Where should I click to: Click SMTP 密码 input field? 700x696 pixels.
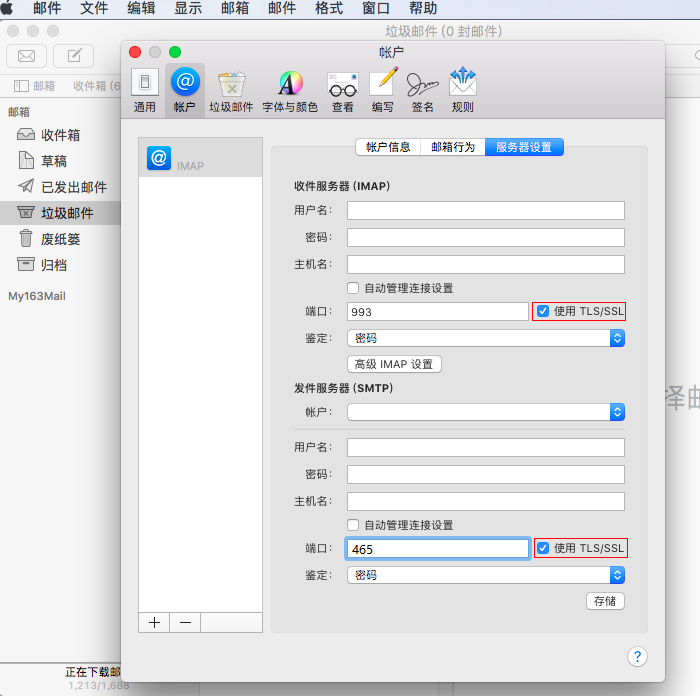pos(486,475)
